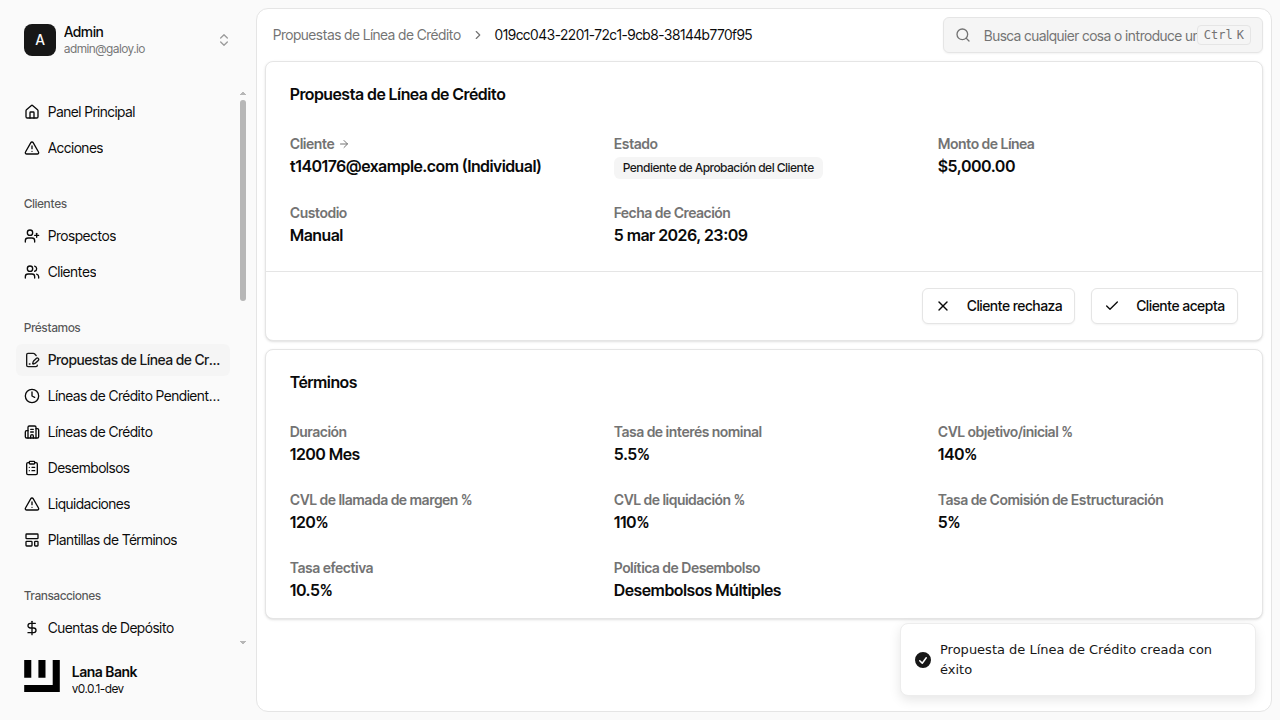Go to Liquidaciones section

(89, 504)
